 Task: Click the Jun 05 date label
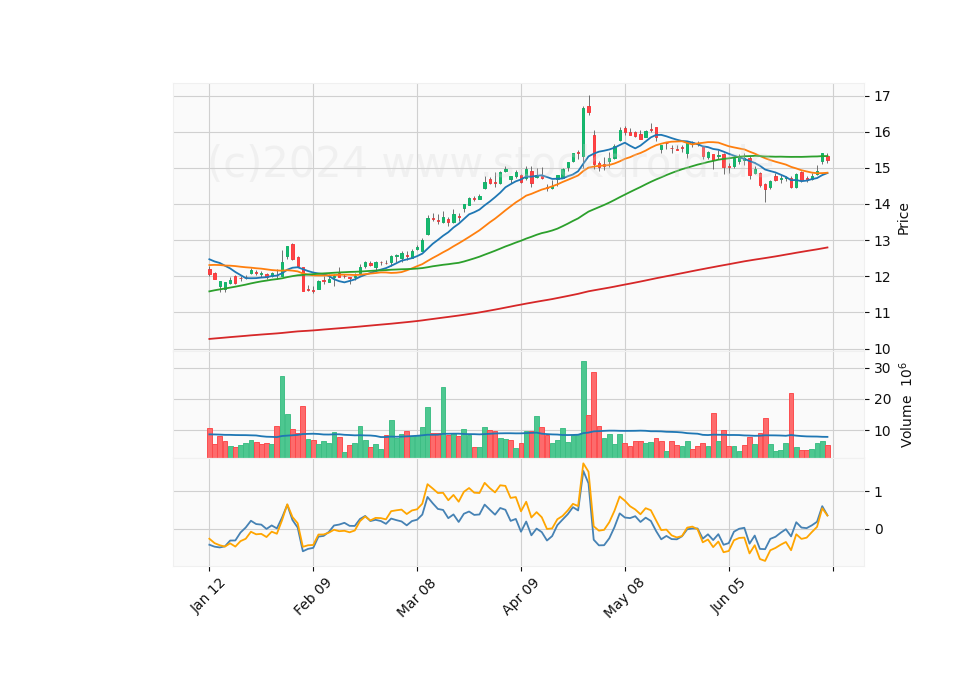tap(728, 596)
